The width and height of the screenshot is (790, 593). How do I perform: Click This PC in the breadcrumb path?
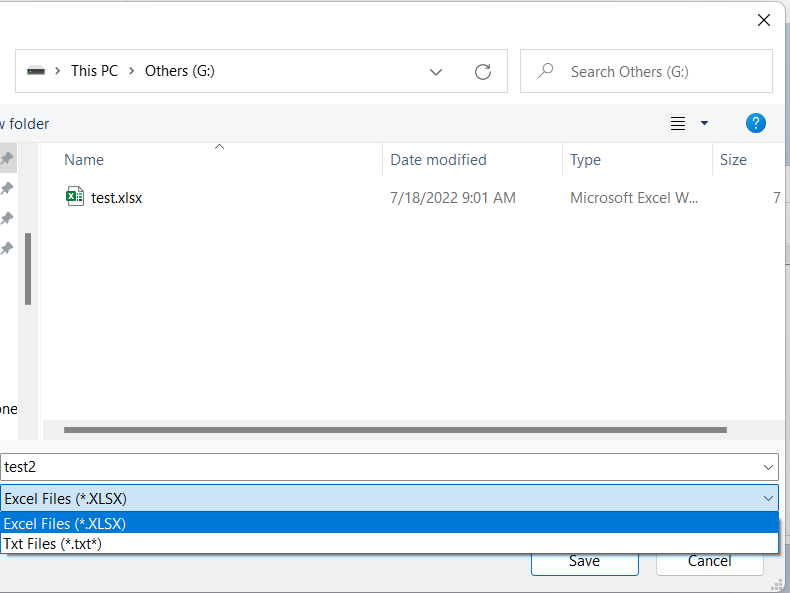point(94,71)
